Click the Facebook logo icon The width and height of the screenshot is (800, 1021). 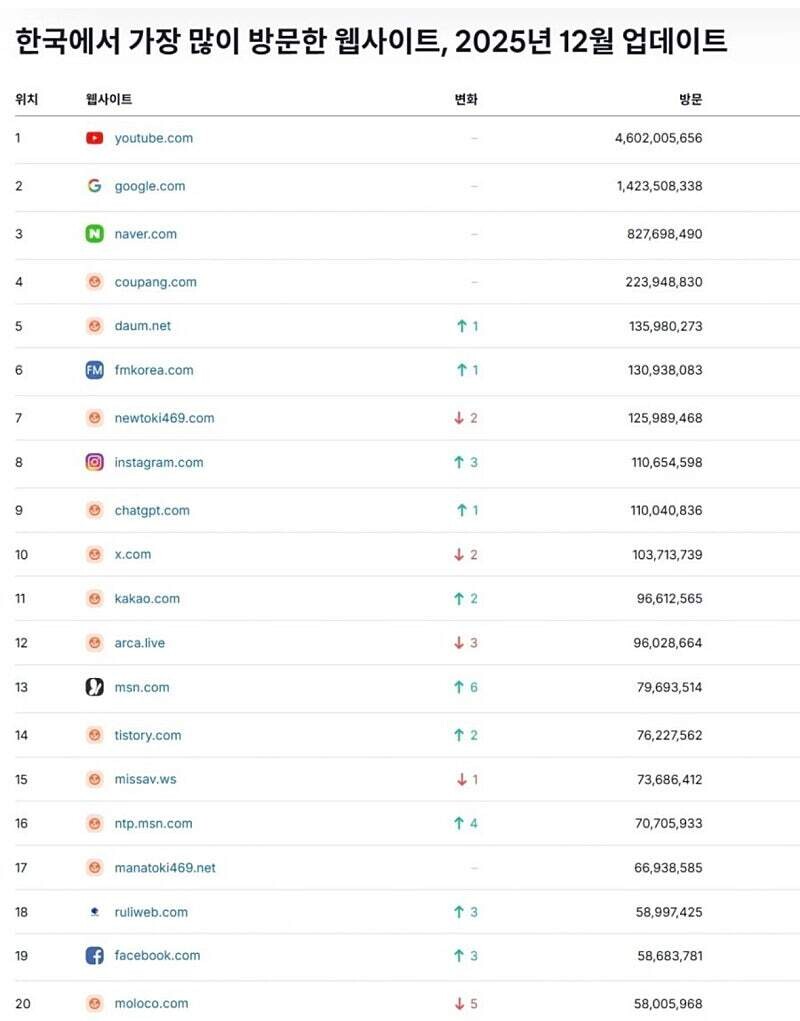tap(94, 955)
